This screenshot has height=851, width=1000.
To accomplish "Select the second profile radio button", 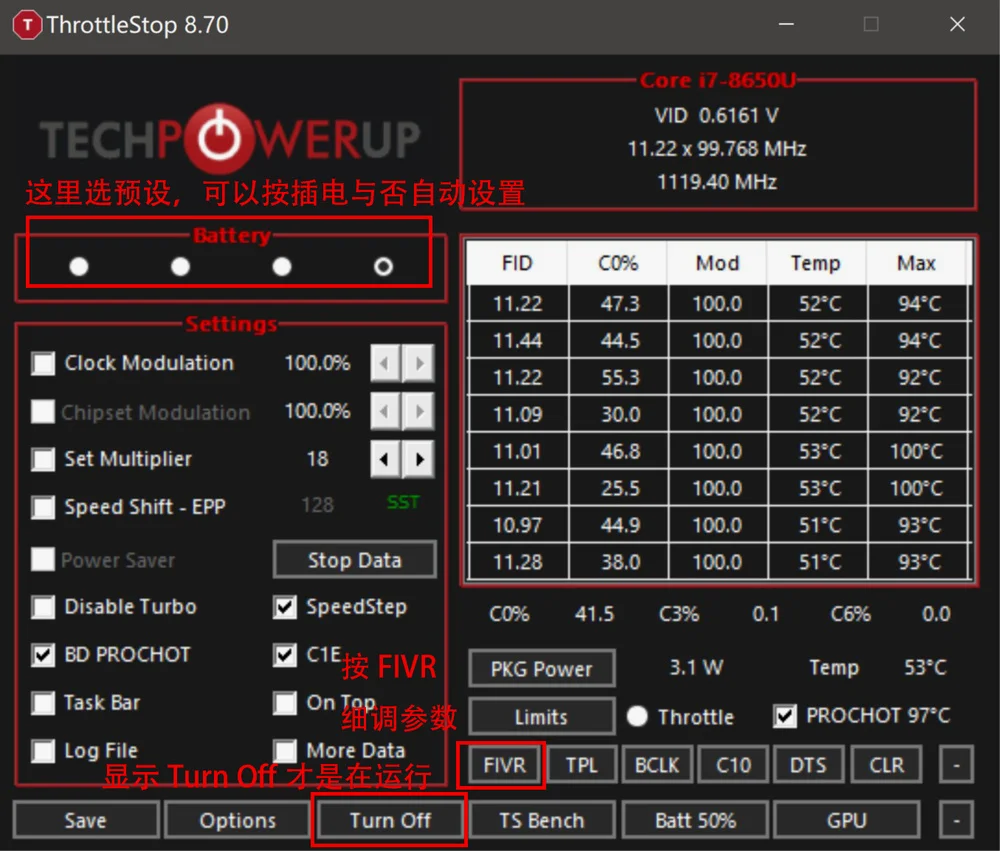I will [x=180, y=266].
